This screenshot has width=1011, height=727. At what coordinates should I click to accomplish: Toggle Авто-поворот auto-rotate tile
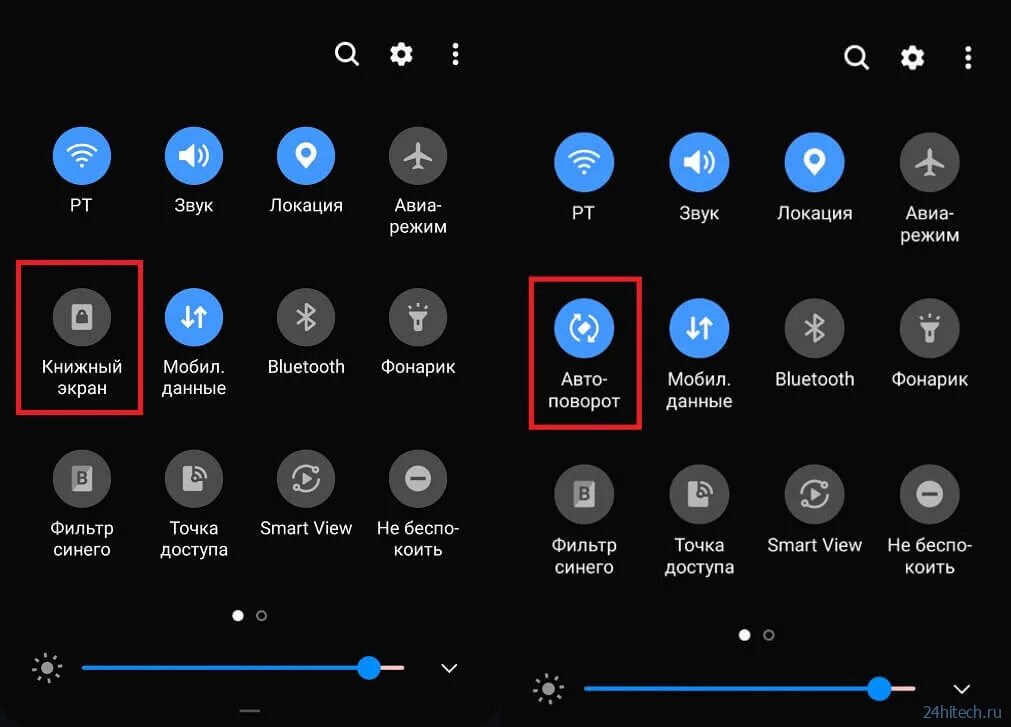click(584, 328)
